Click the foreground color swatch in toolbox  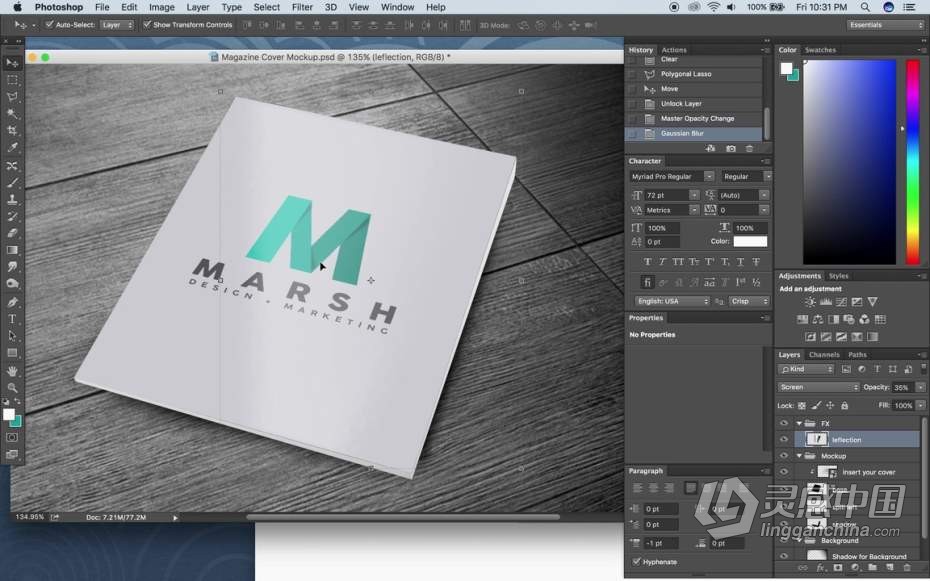pyautogui.click(x=8, y=414)
